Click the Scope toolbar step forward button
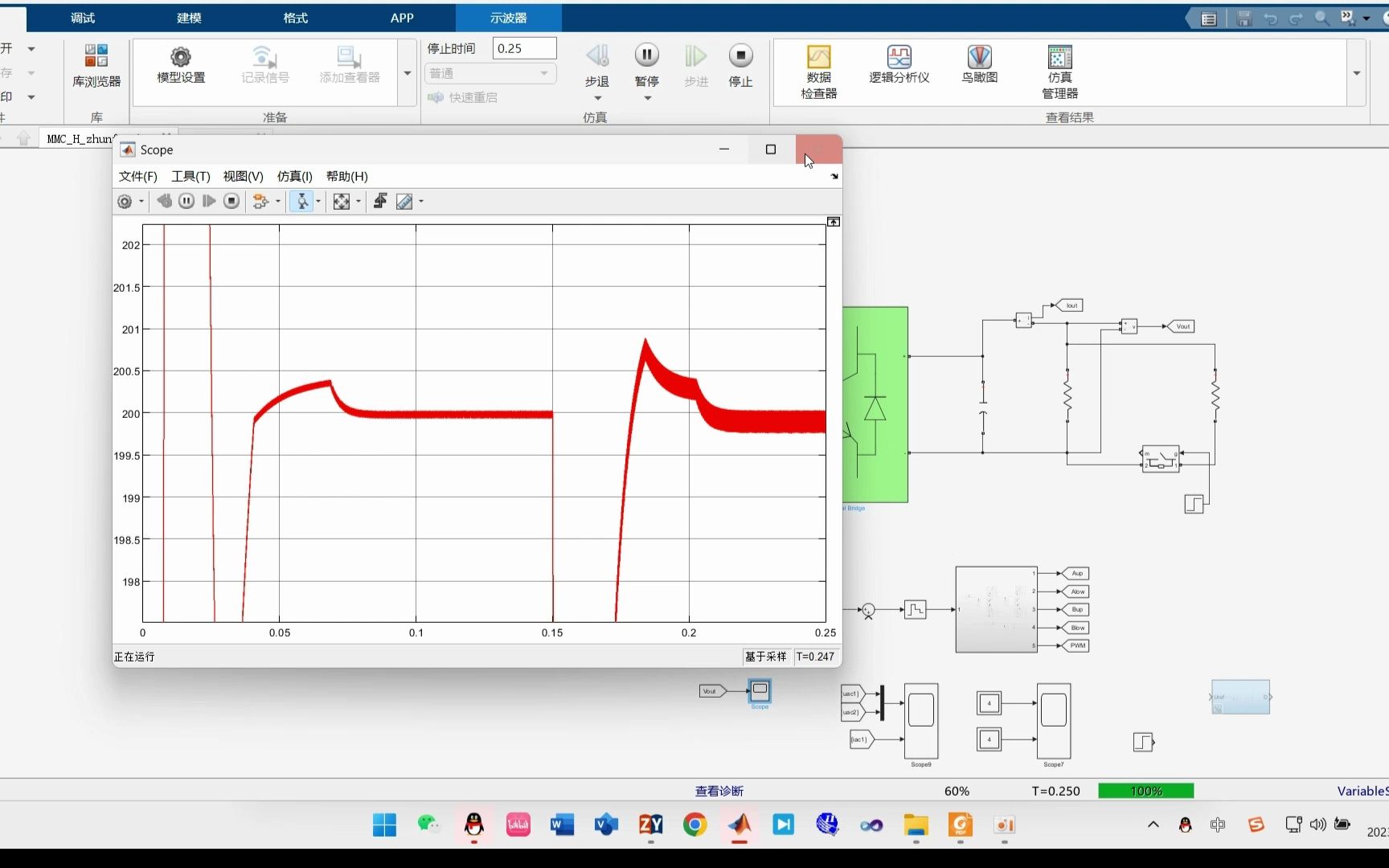 [x=209, y=202]
